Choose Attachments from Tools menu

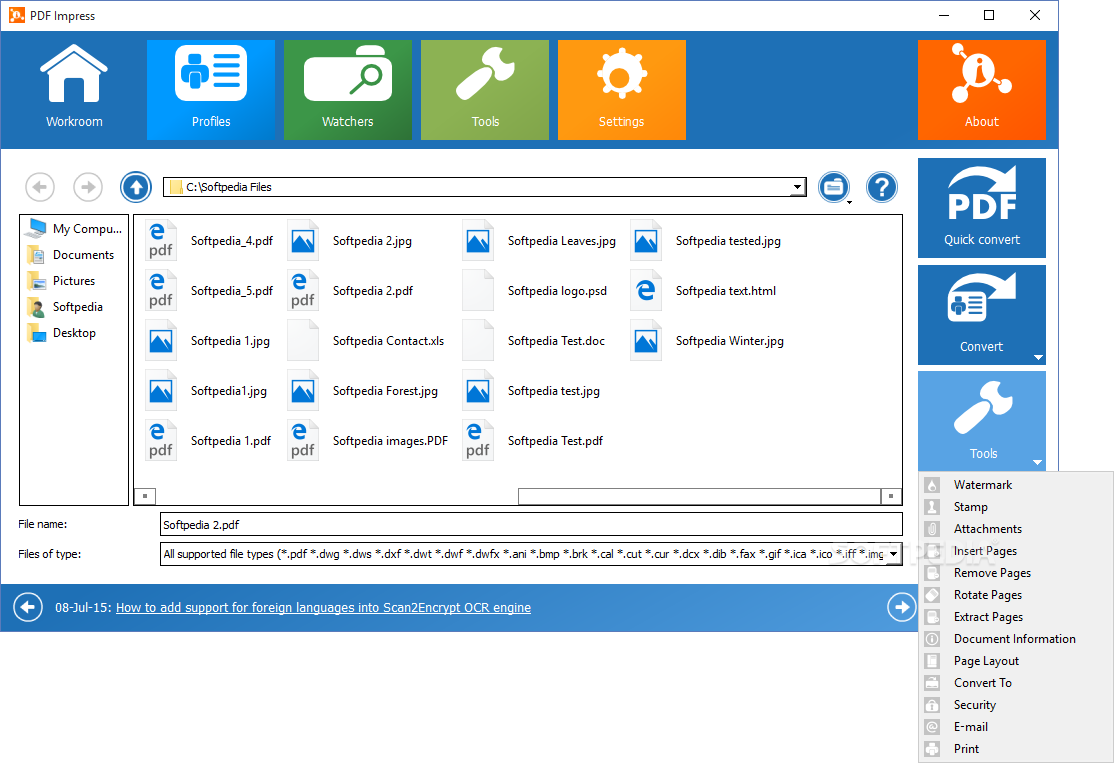point(1016,529)
